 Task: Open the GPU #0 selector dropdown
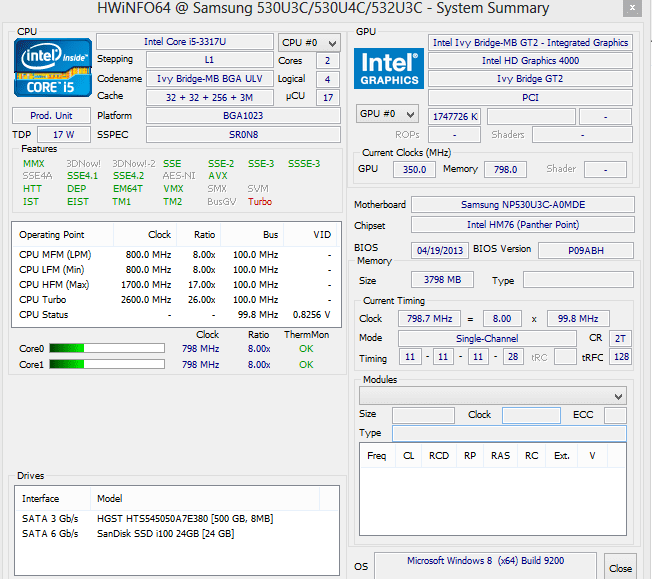pyautogui.click(x=387, y=114)
